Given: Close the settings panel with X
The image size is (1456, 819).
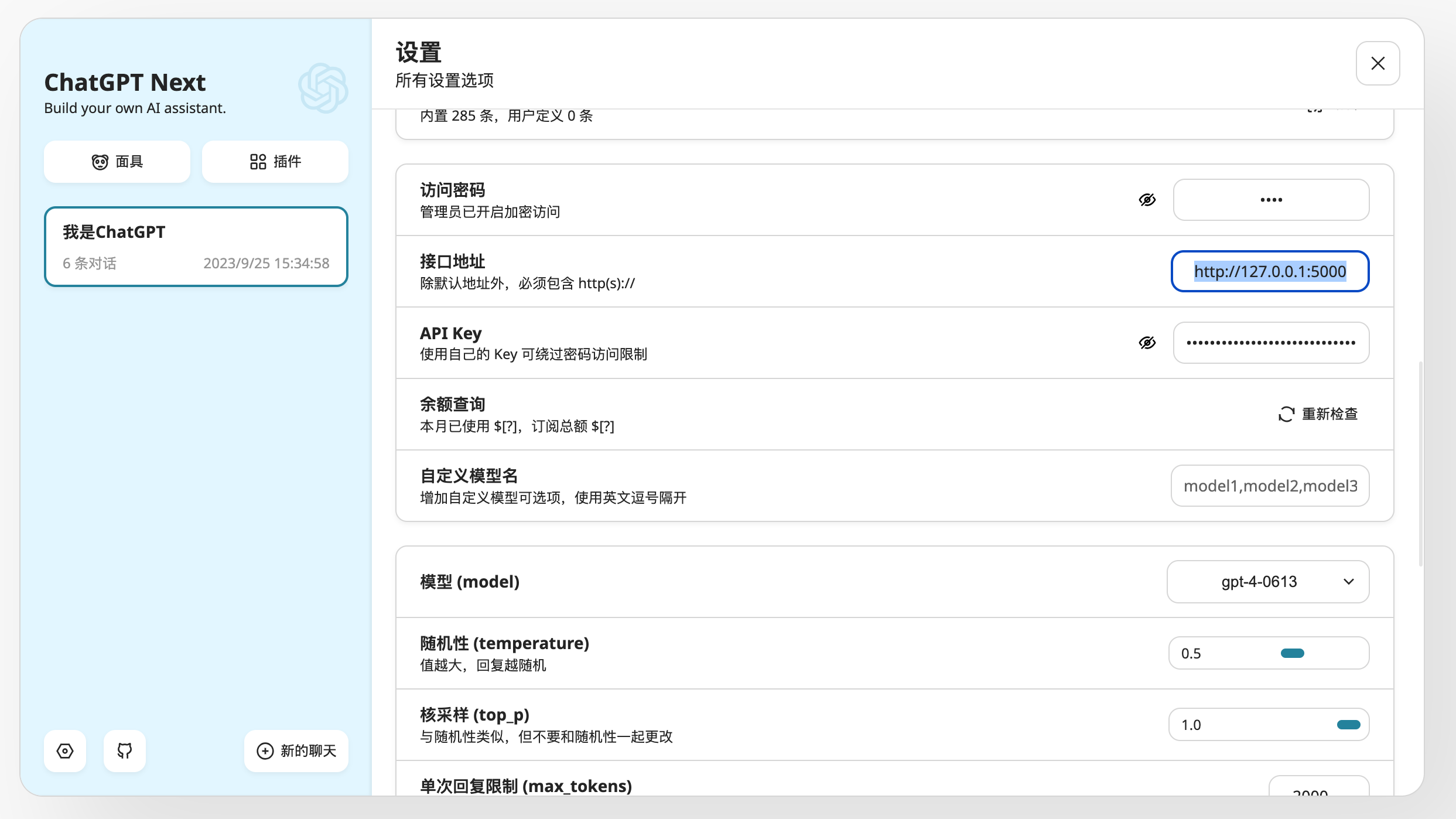Looking at the screenshot, I should (1378, 63).
